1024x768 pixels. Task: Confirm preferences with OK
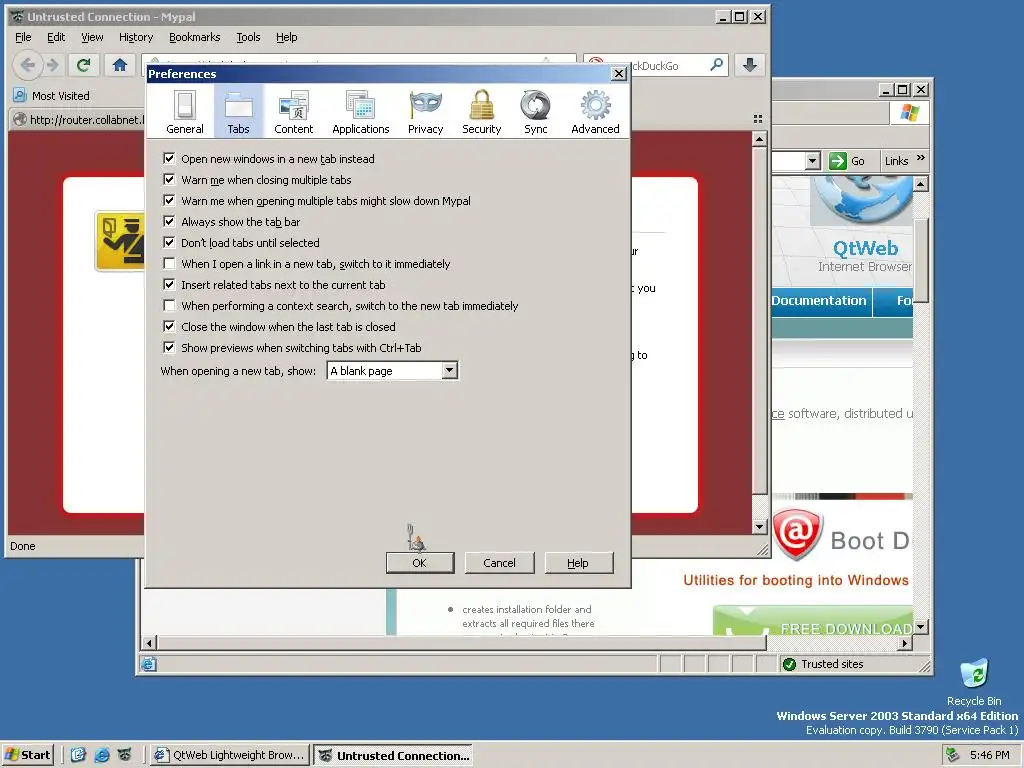420,563
